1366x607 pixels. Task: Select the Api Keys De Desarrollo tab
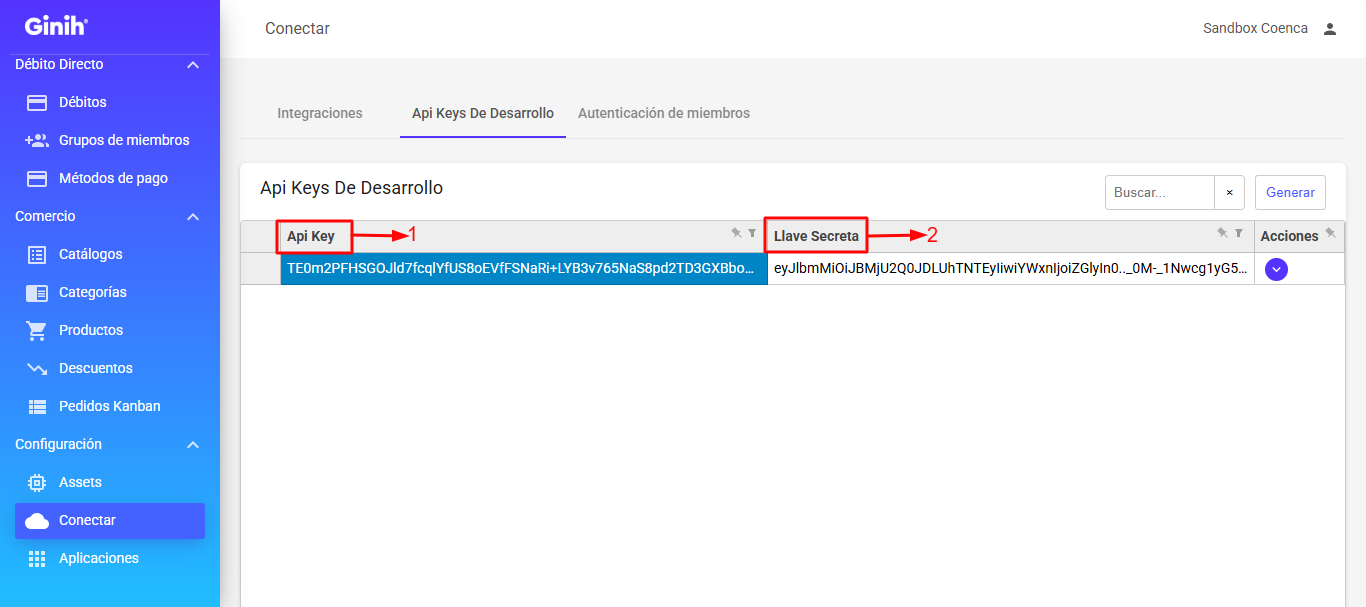(483, 113)
